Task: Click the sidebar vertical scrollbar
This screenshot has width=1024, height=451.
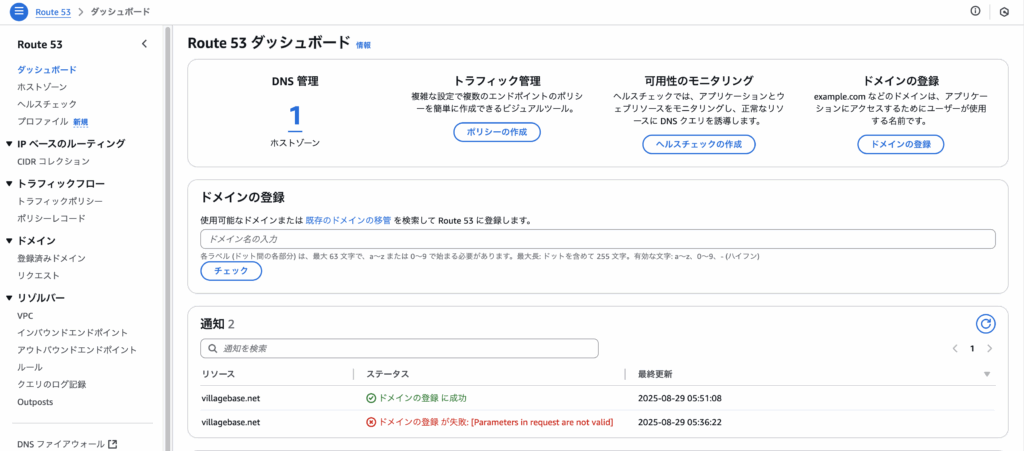Action: coord(167,238)
